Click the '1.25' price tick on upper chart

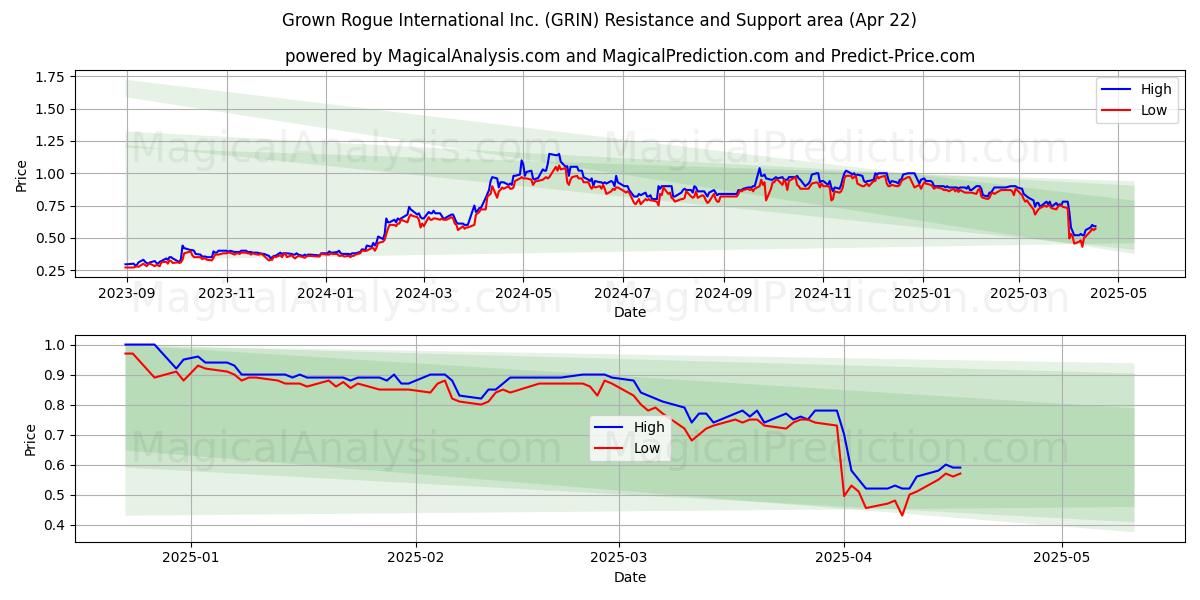[51, 142]
